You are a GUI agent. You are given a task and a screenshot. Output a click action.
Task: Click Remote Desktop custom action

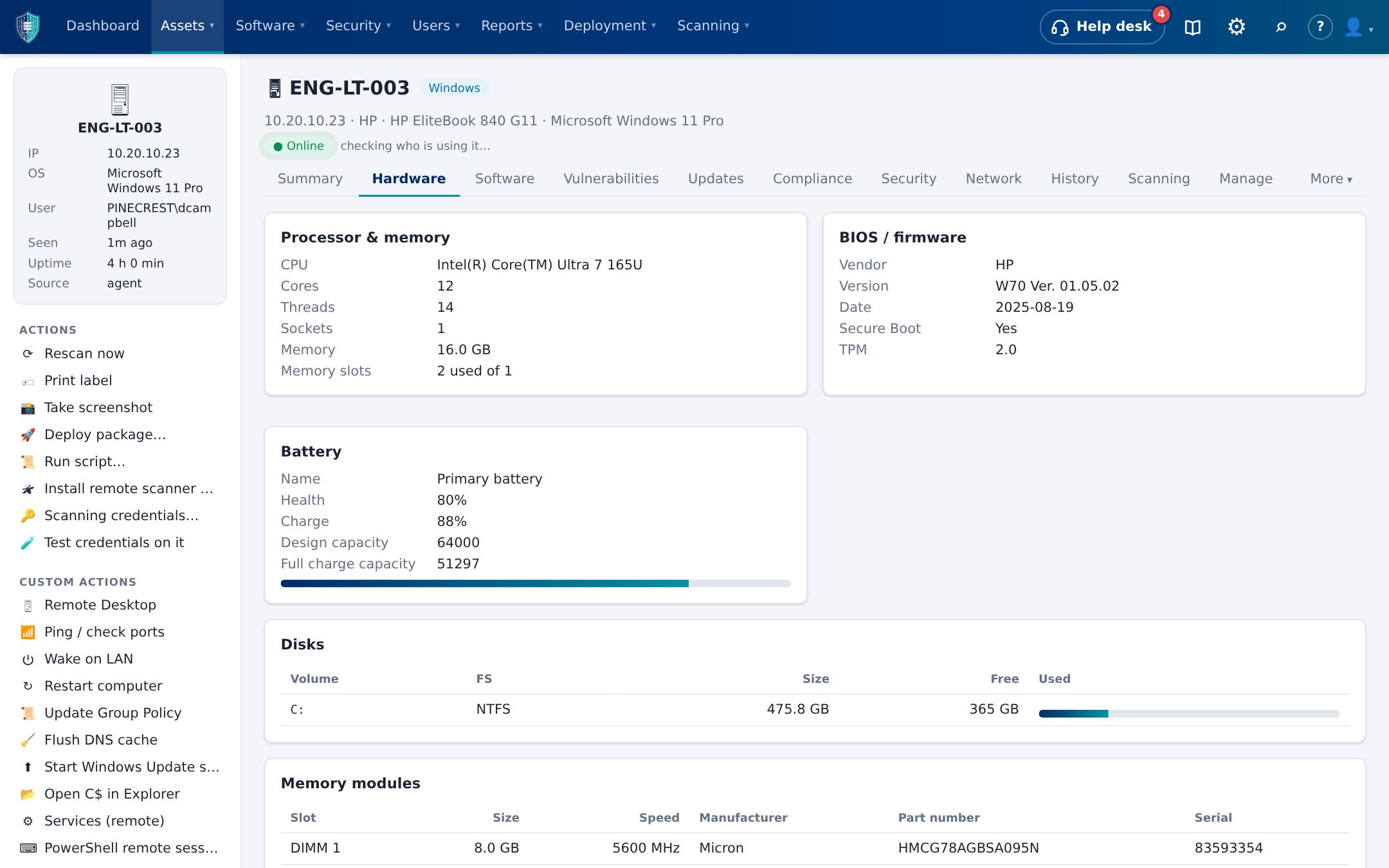coord(120,605)
